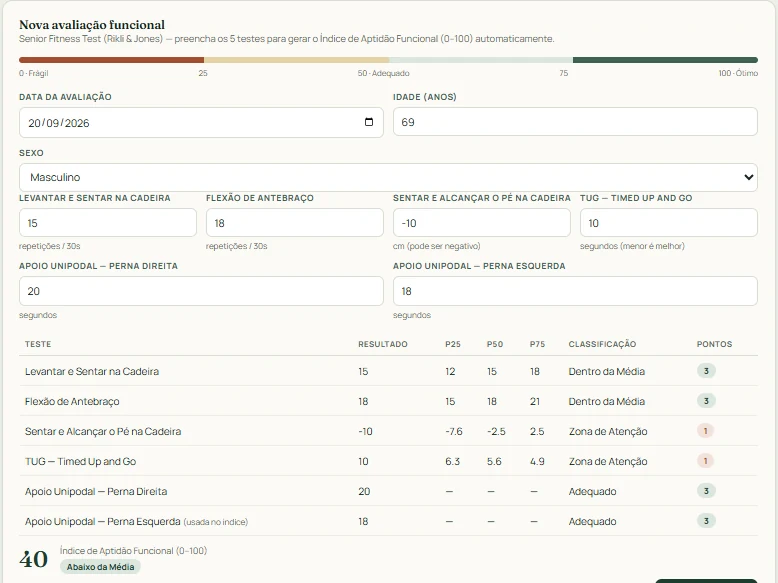Click points badge in Levantar e Sentar row
Viewport: 778px width, 583px height.
pyautogui.click(x=706, y=371)
